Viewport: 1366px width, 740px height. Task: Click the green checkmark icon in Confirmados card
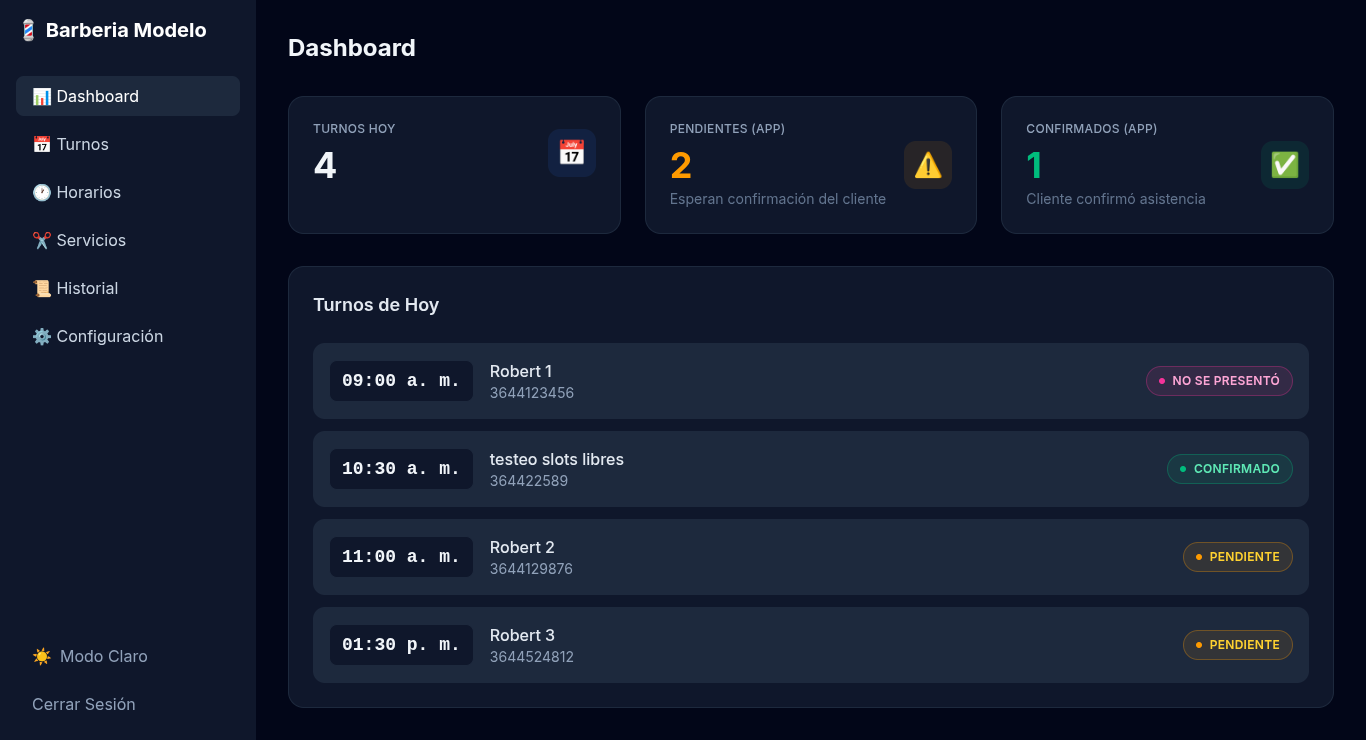tap(1284, 165)
